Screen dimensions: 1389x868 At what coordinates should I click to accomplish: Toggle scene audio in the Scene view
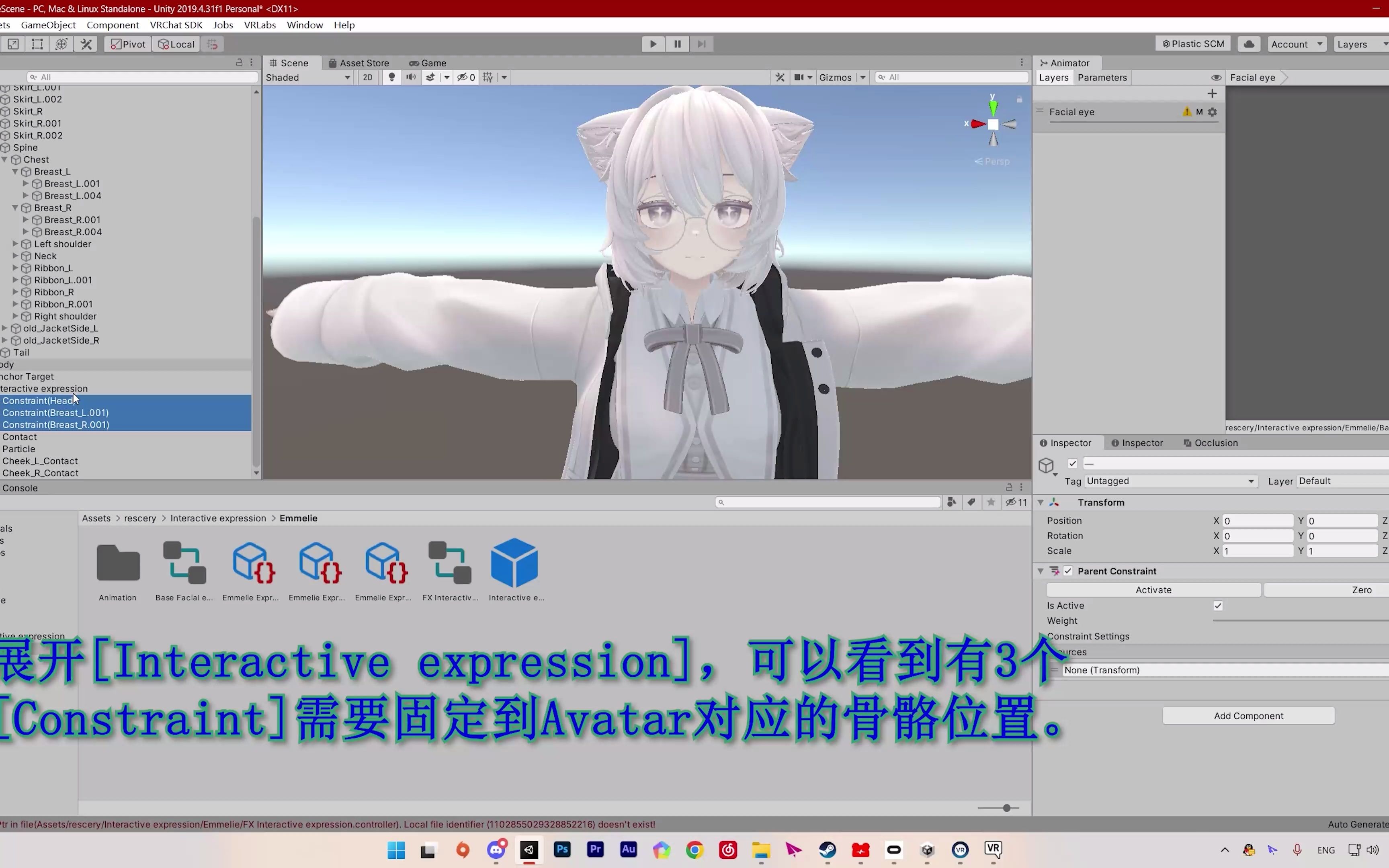[411, 77]
